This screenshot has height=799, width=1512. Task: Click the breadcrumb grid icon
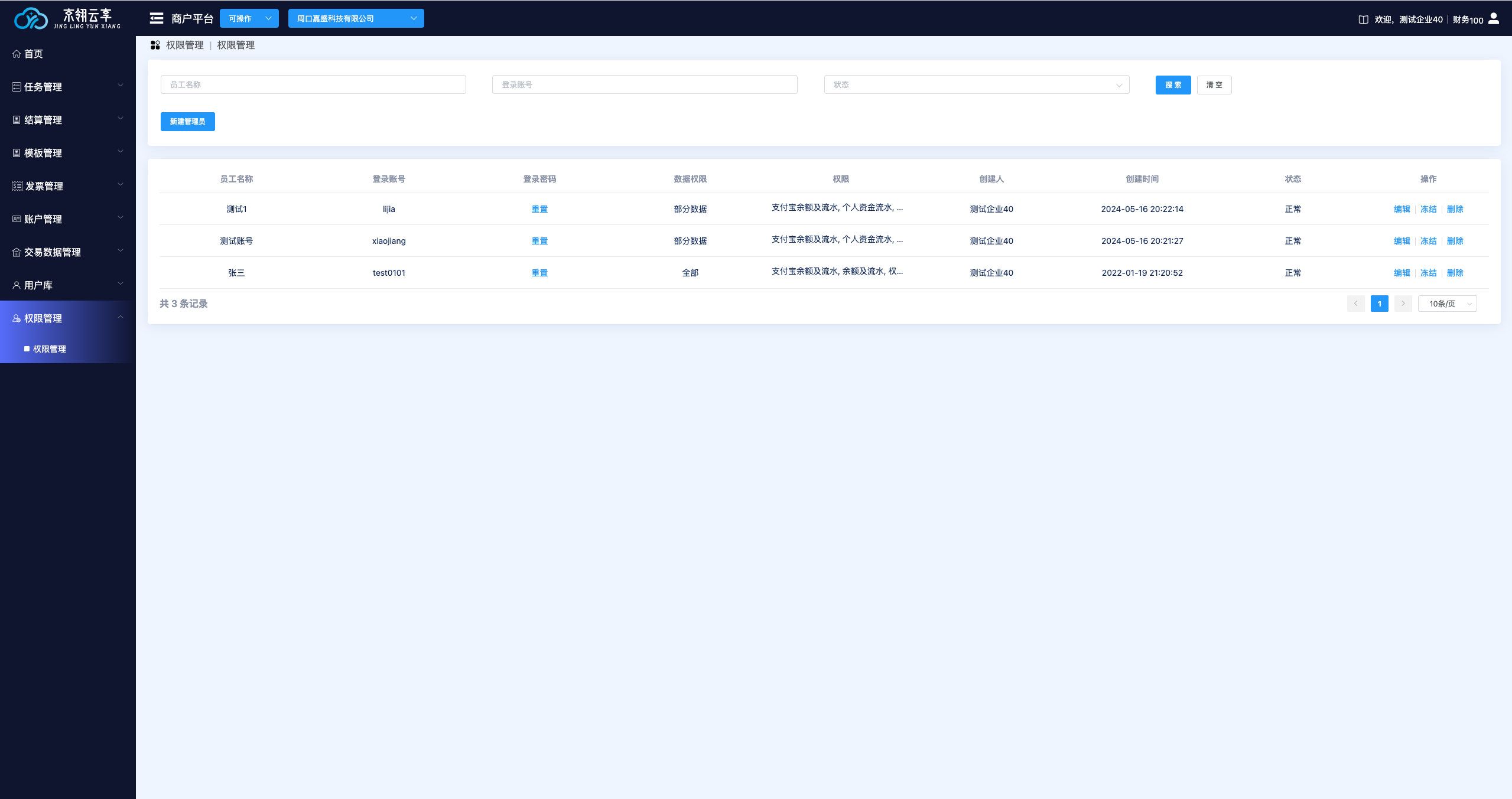pyautogui.click(x=155, y=45)
